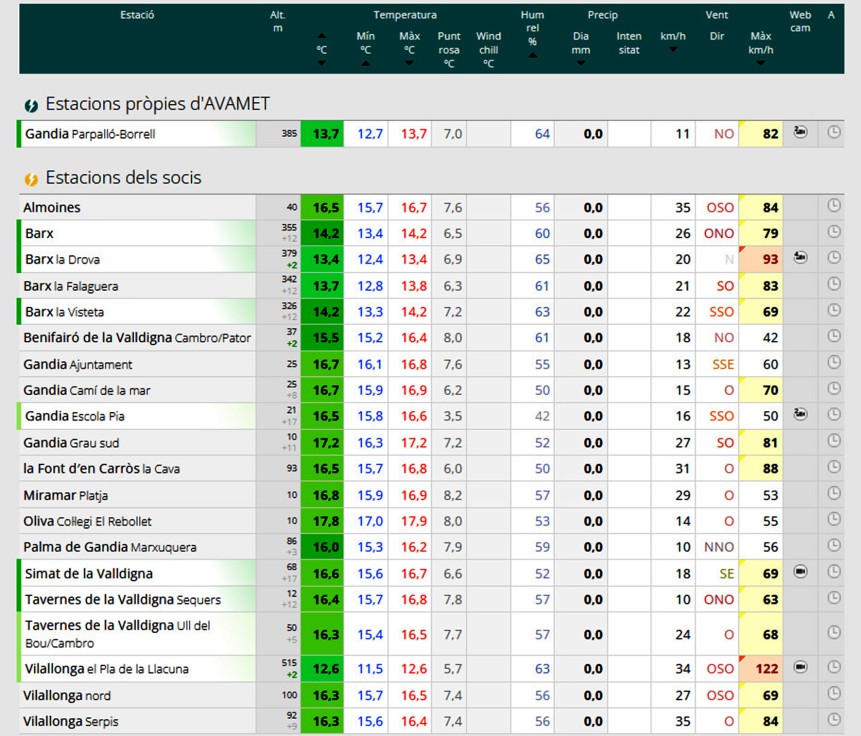The width and height of the screenshot is (861, 736).
Task: Sort temperature descending with down arrow below °C
Action: 322,63
